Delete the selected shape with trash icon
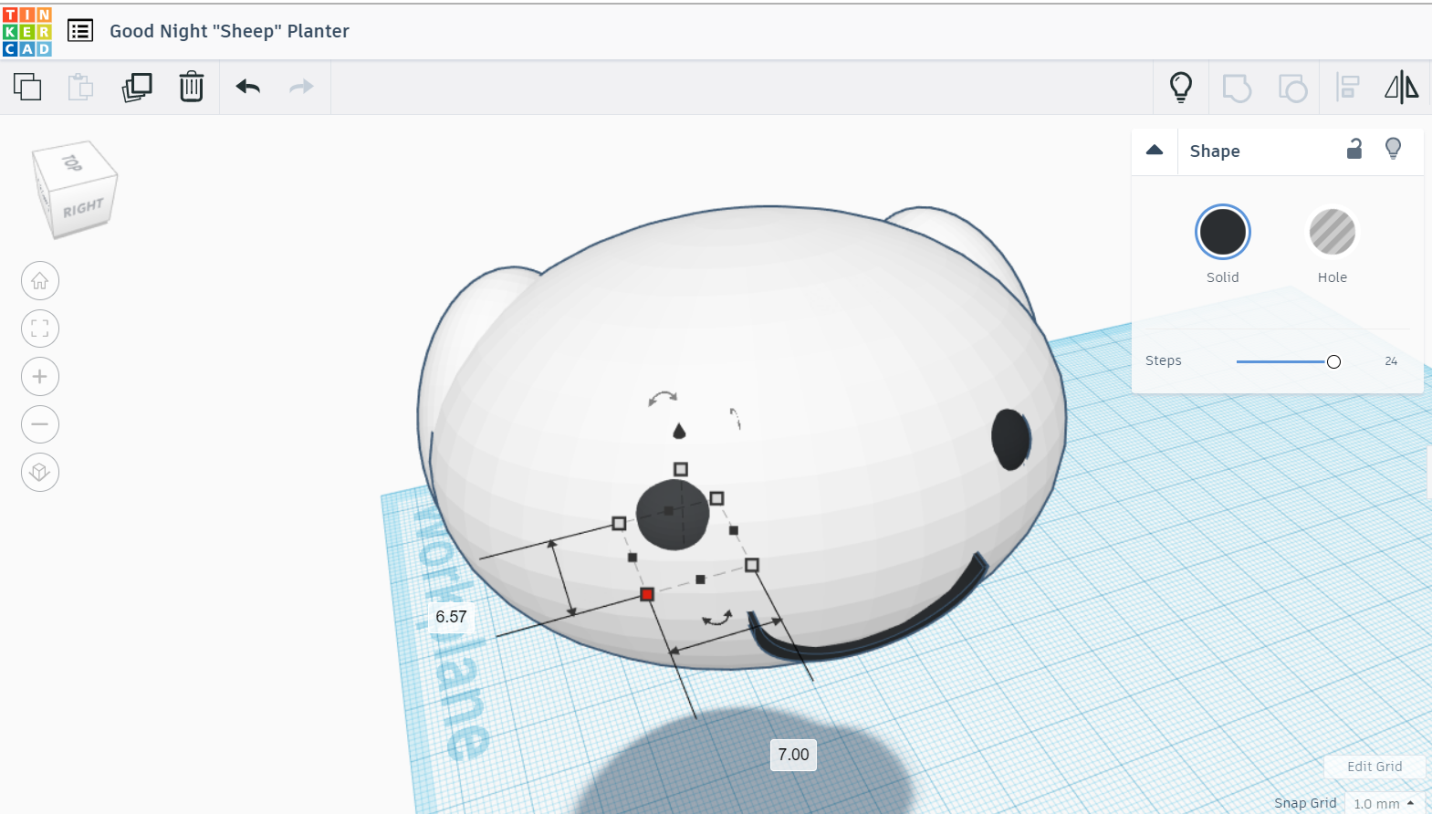 191,87
